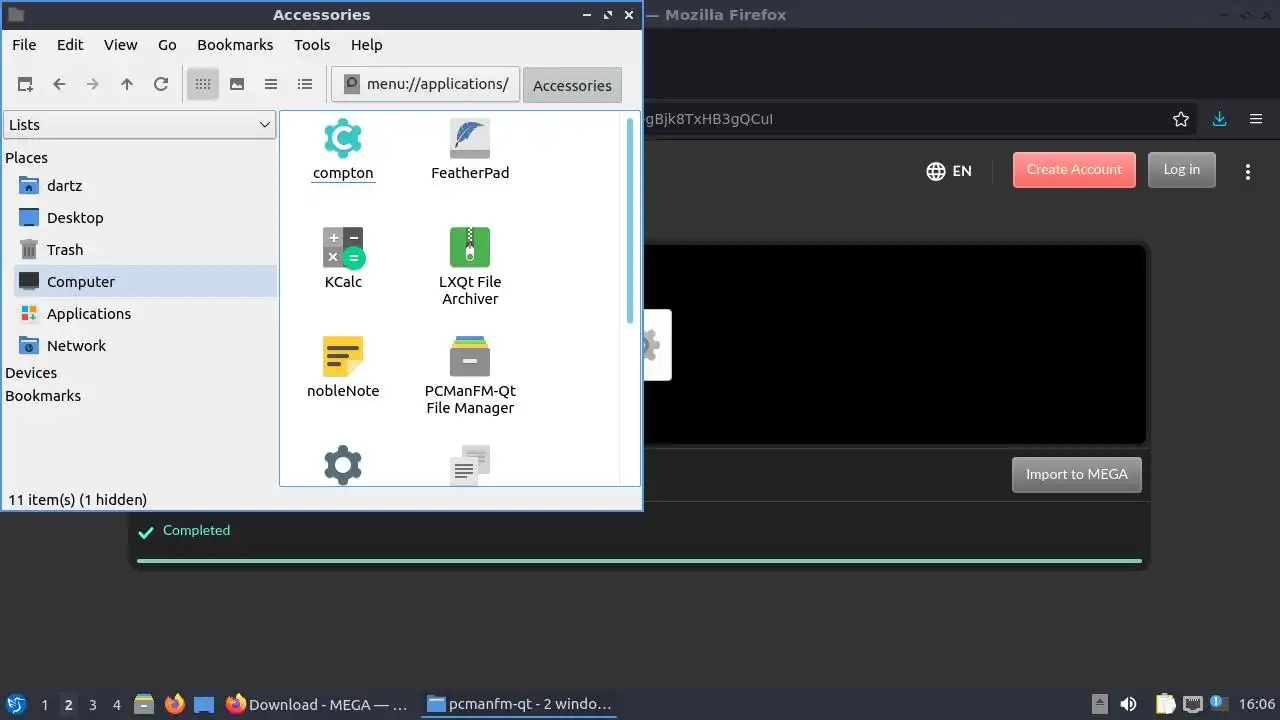The height and width of the screenshot is (720, 1280).
Task: Open the LXQt application menu
Action: pyautogui.click(x=15, y=705)
